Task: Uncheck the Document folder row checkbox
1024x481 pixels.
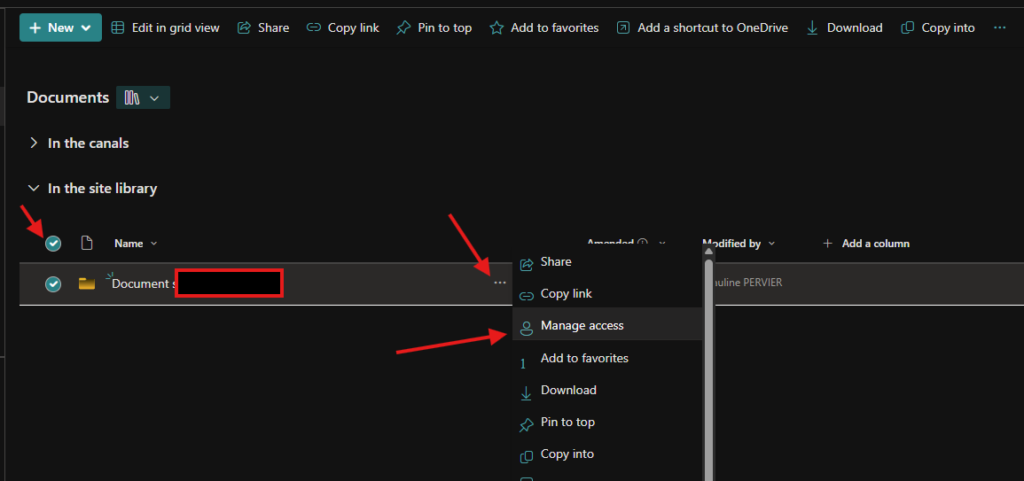Action: pyautogui.click(x=54, y=284)
